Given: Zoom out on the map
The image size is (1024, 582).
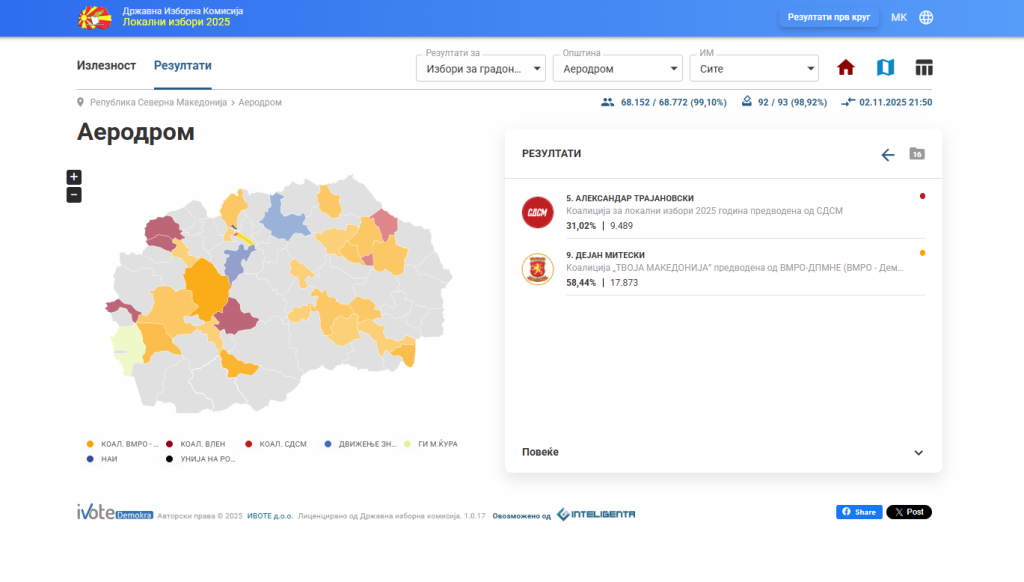Looking at the screenshot, I should click(x=74, y=195).
